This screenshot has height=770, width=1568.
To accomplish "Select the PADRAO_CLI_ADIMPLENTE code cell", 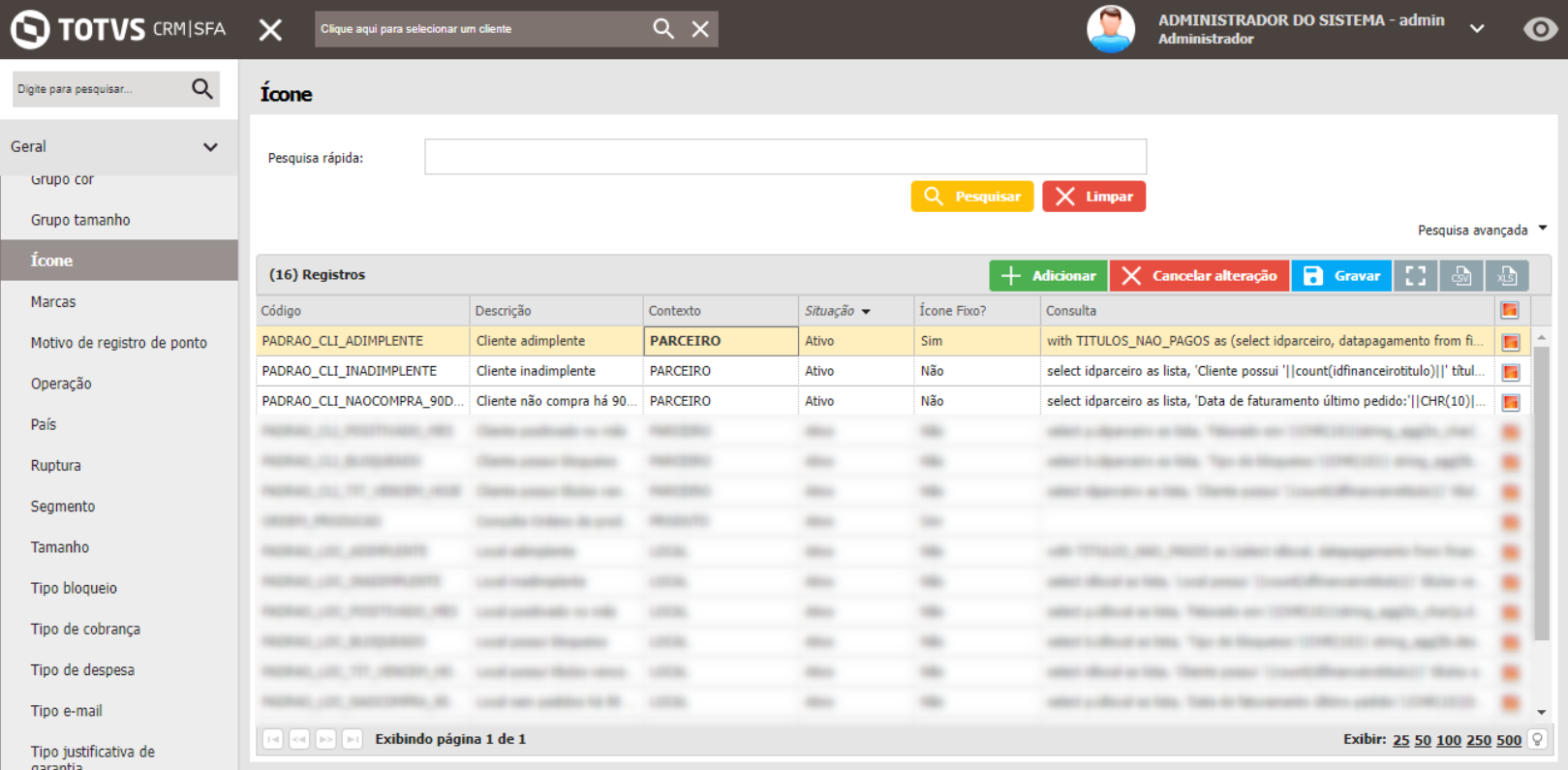I will [x=363, y=341].
